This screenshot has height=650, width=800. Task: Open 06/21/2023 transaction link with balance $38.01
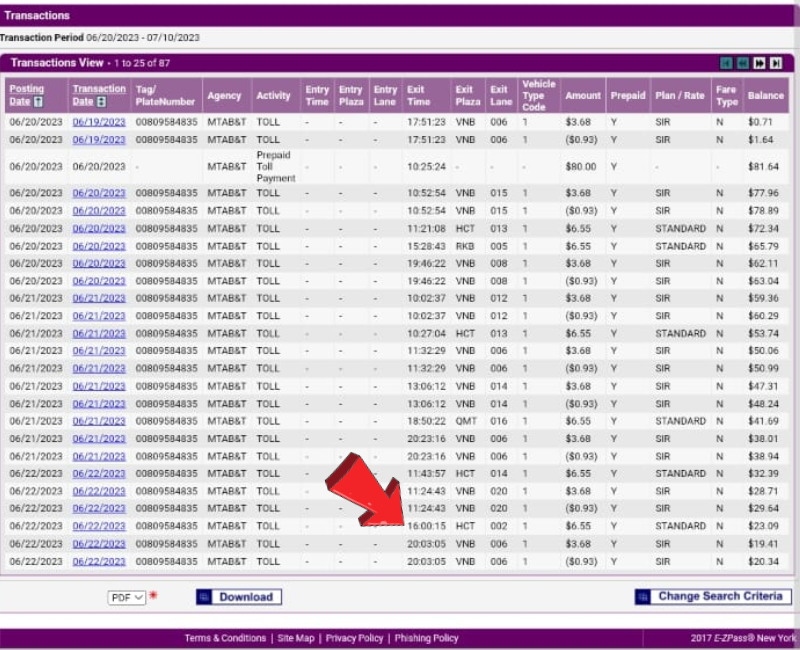[x=99, y=439]
